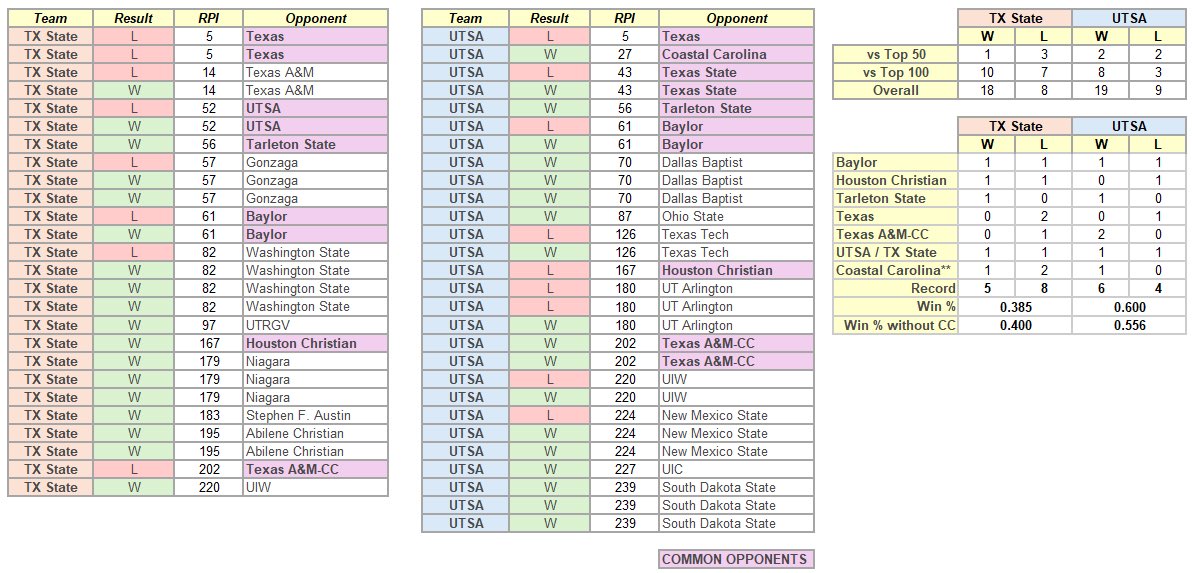
Task: Select 'Coastal Carolina**' in common opponents summary
Action: point(896,271)
